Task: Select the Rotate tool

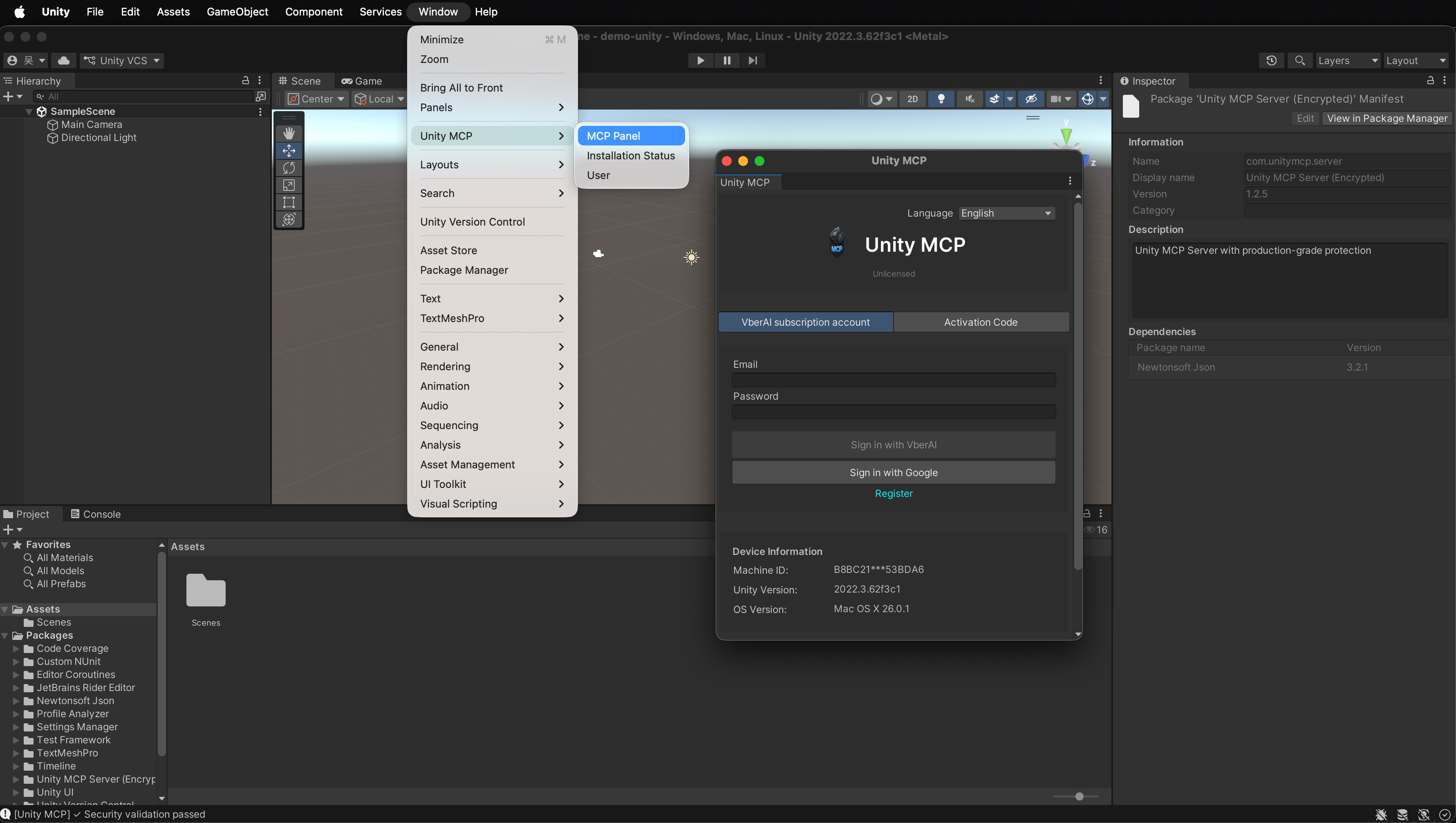Action: [x=289, y=168]
